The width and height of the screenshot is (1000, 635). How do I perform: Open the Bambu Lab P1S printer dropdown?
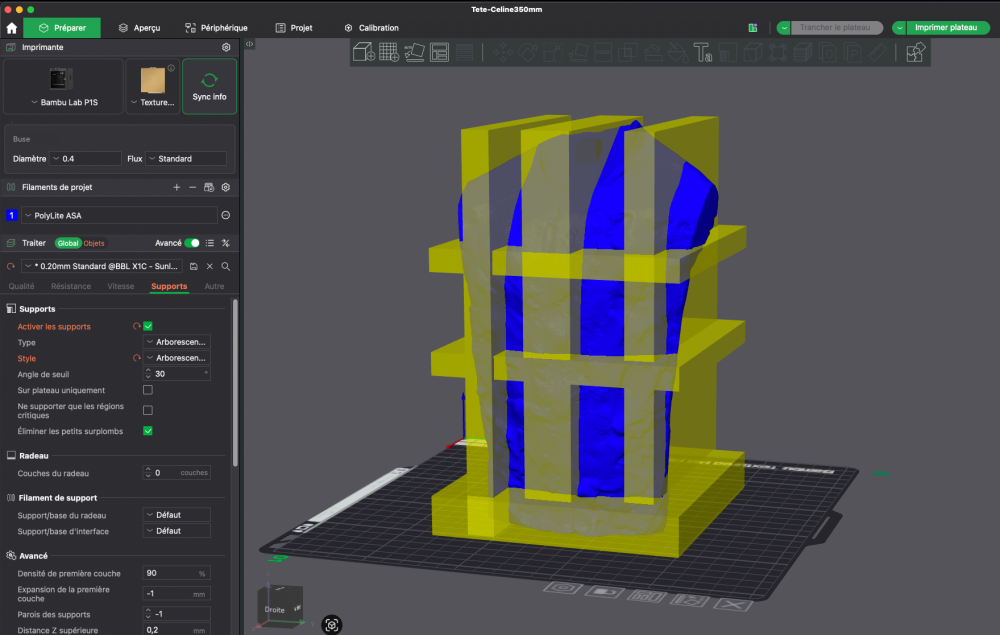63,102
